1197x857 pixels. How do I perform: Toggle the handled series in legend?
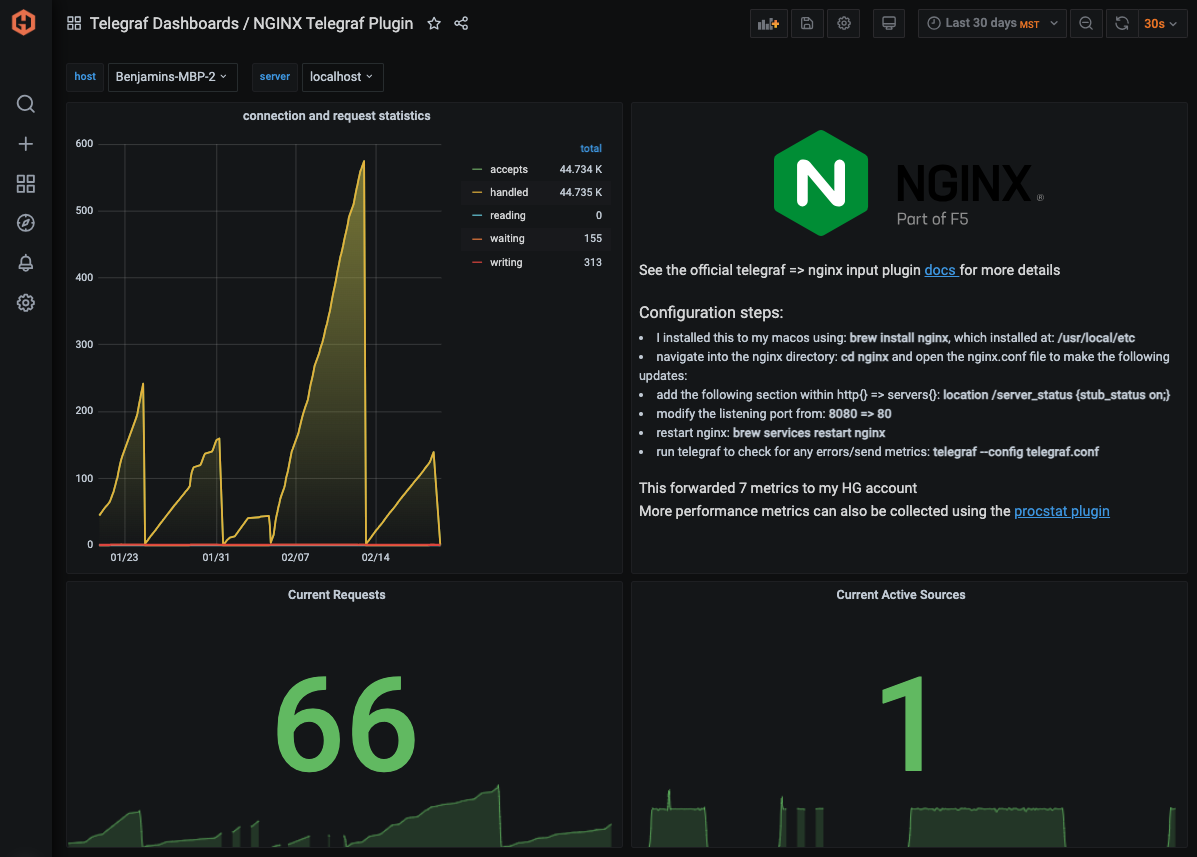tap(509, 192)
